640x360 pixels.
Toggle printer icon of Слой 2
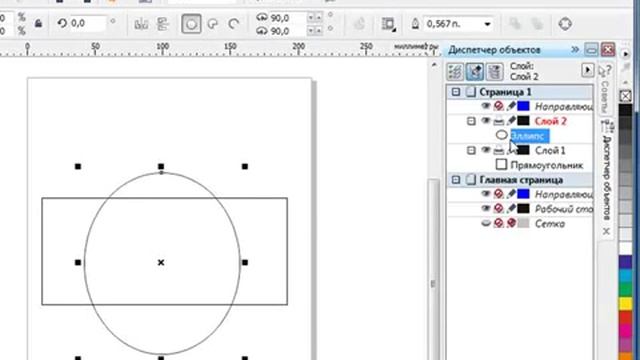498,121
